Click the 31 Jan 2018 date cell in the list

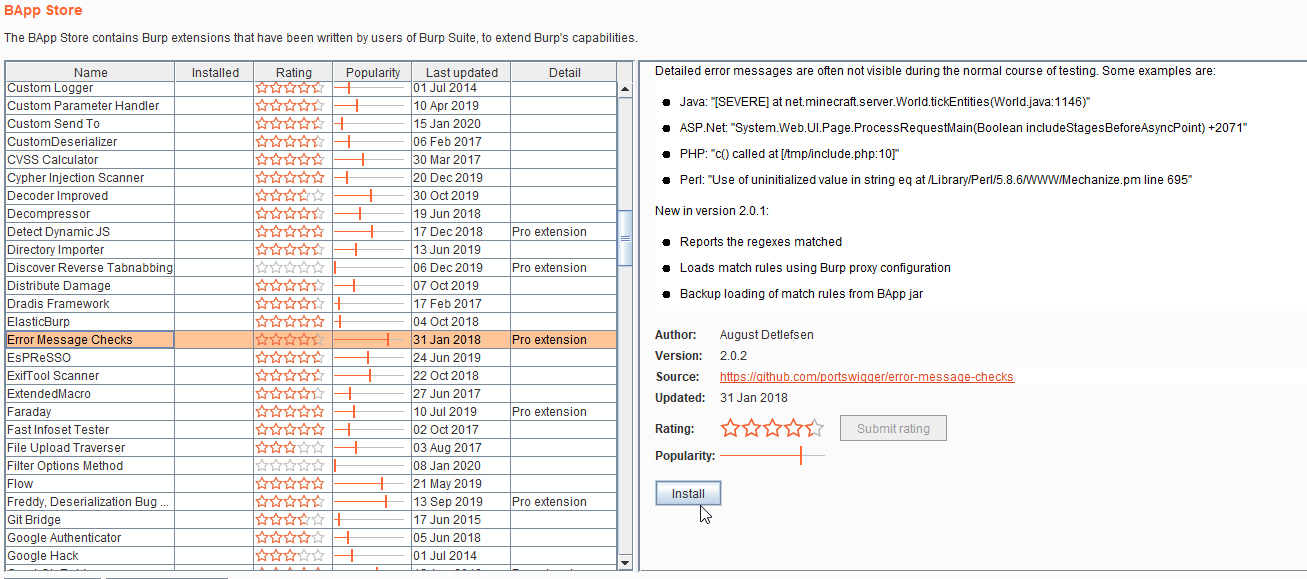[x=461, y=340]
